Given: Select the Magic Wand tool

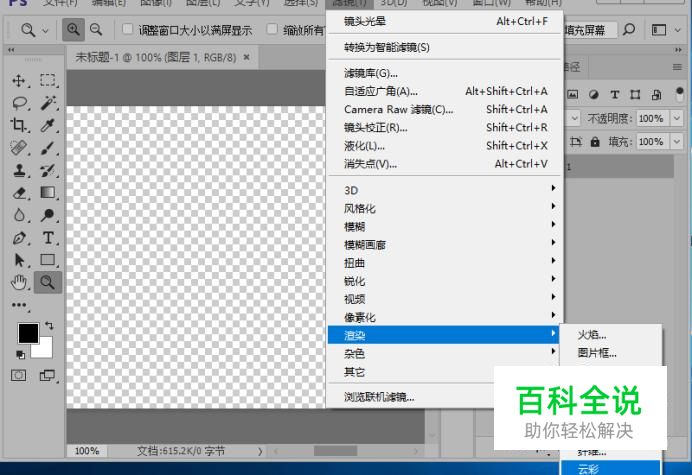Looking at the screenshot, I should (48, 103).
